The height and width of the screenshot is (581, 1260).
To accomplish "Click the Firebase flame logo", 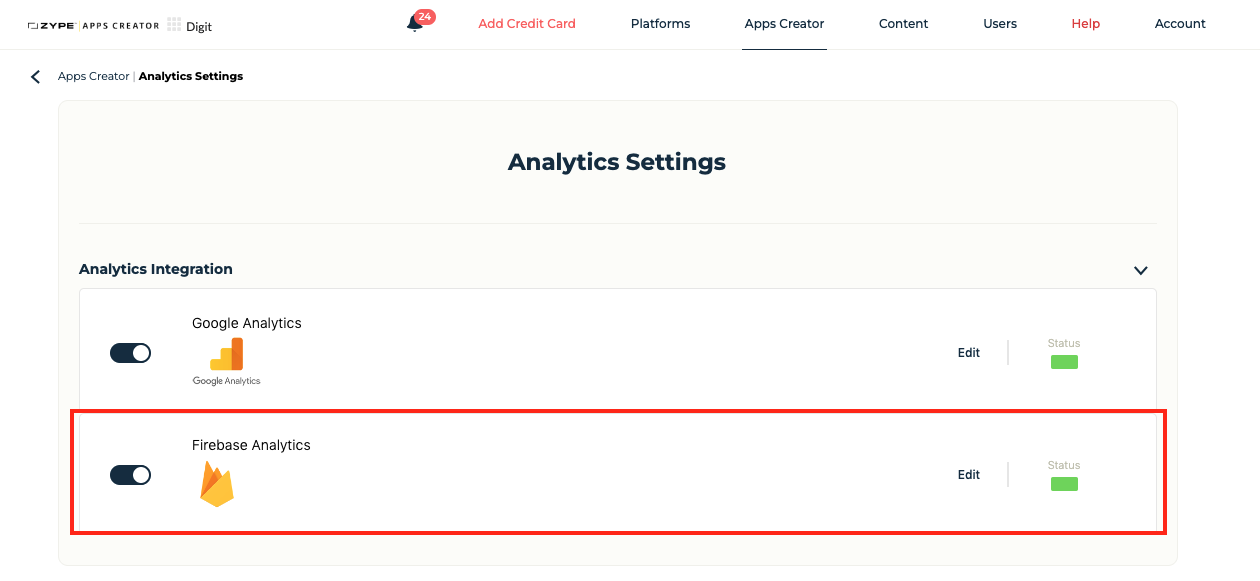I will (x=217, y=484).
